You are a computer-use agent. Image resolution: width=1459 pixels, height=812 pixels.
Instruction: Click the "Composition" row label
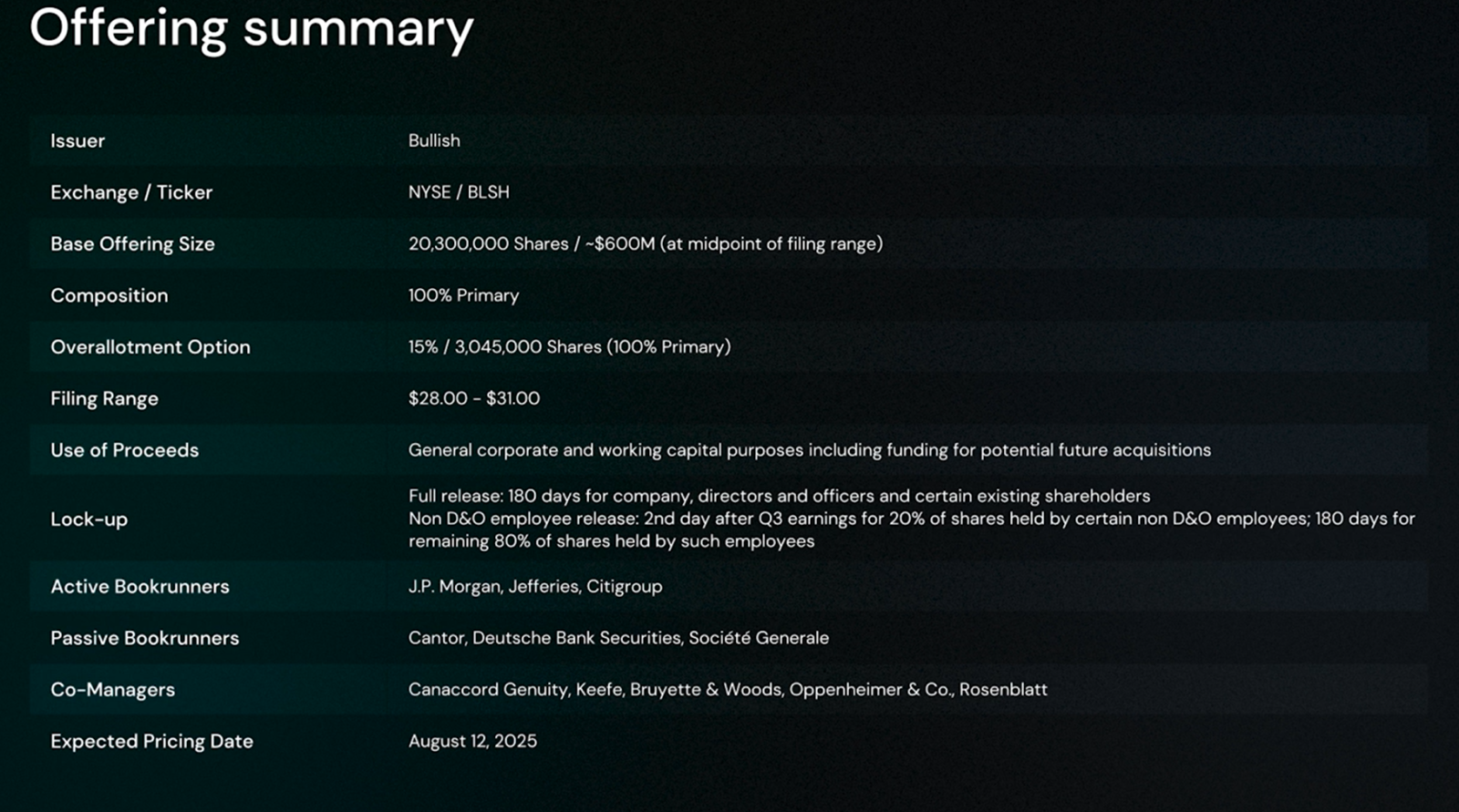109,296
